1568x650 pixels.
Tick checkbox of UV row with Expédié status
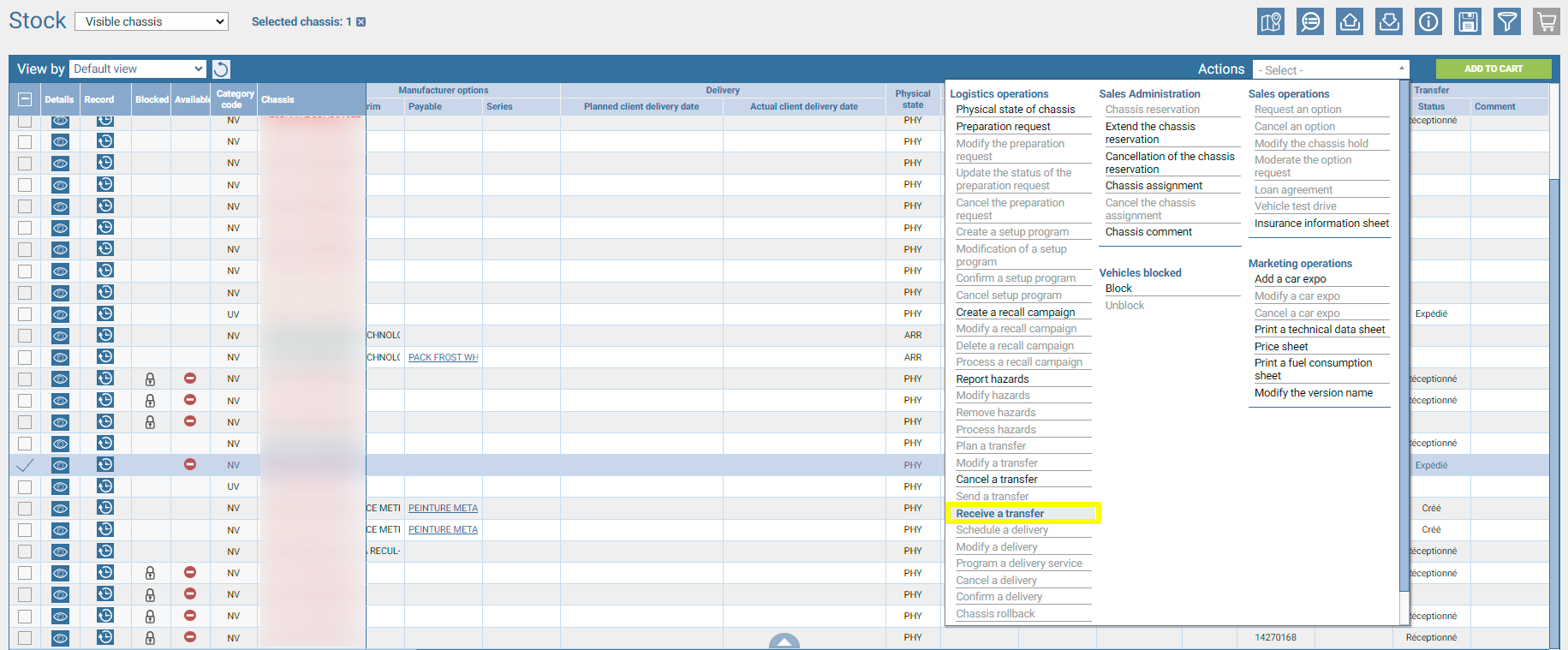tap(25, 314)
